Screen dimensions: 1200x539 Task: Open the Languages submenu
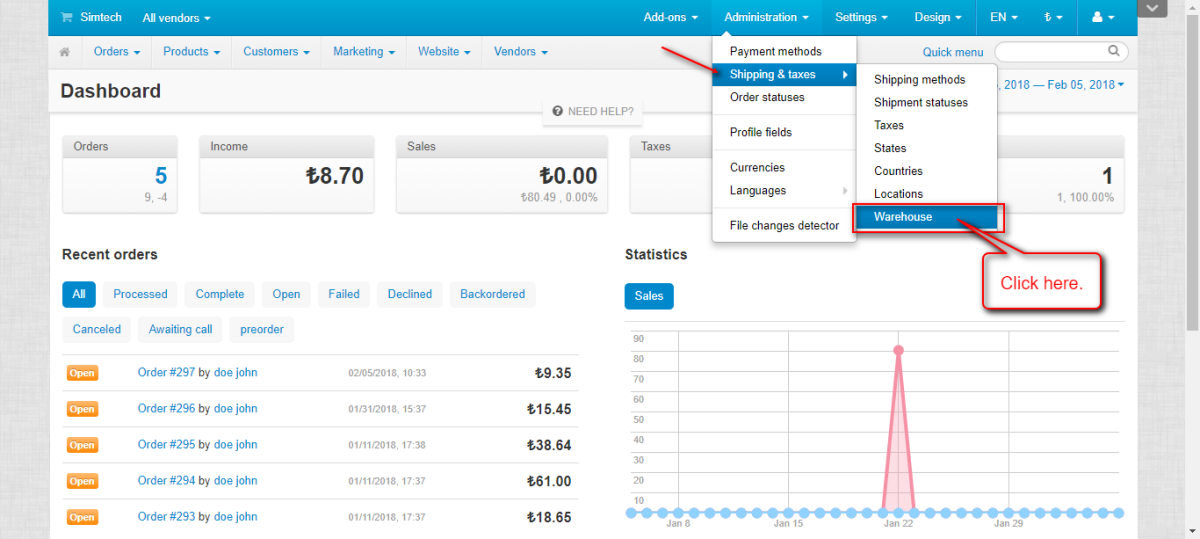784,191
